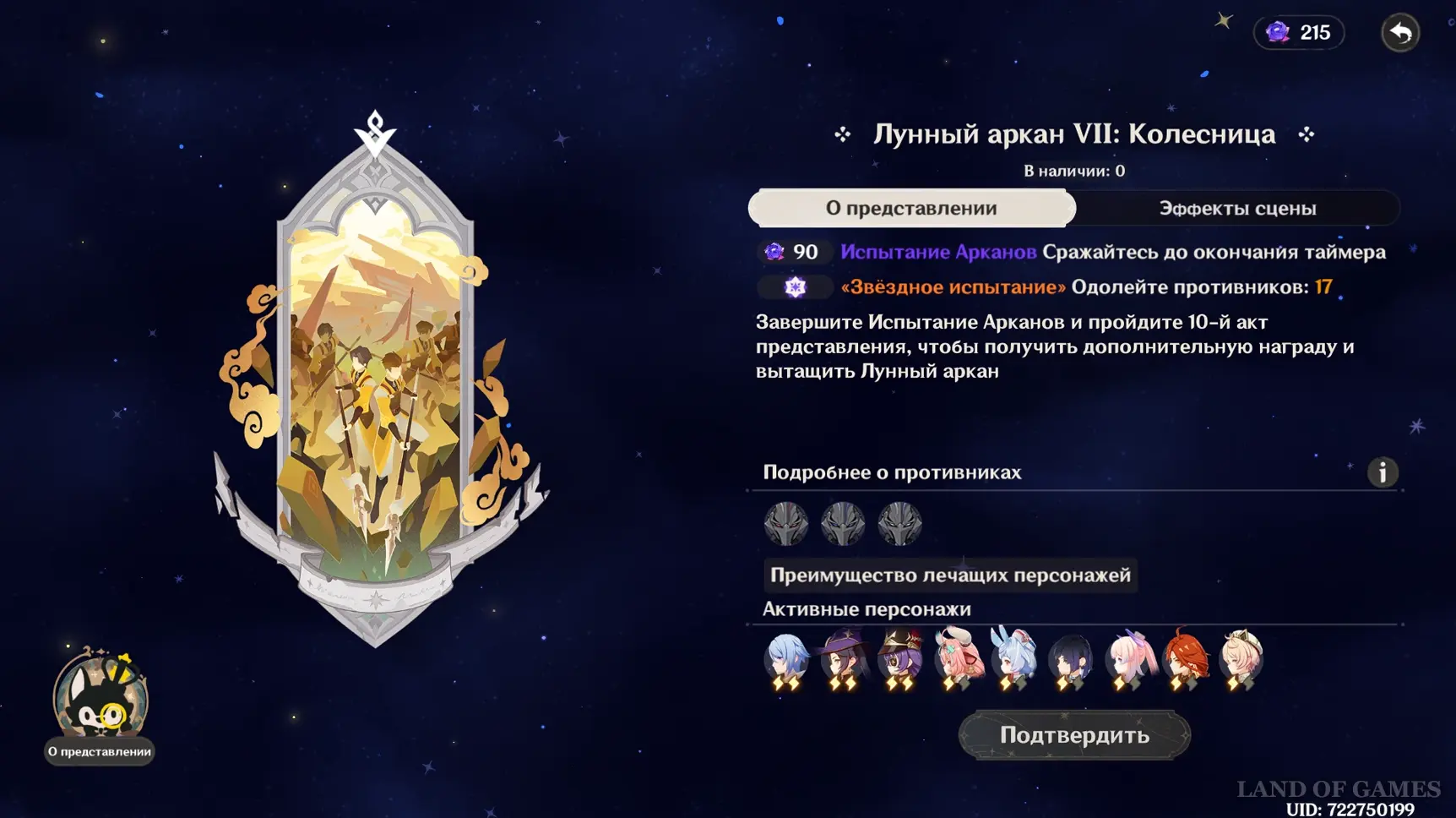
Task: Select the second enemy mask icon
Action: 842,523
